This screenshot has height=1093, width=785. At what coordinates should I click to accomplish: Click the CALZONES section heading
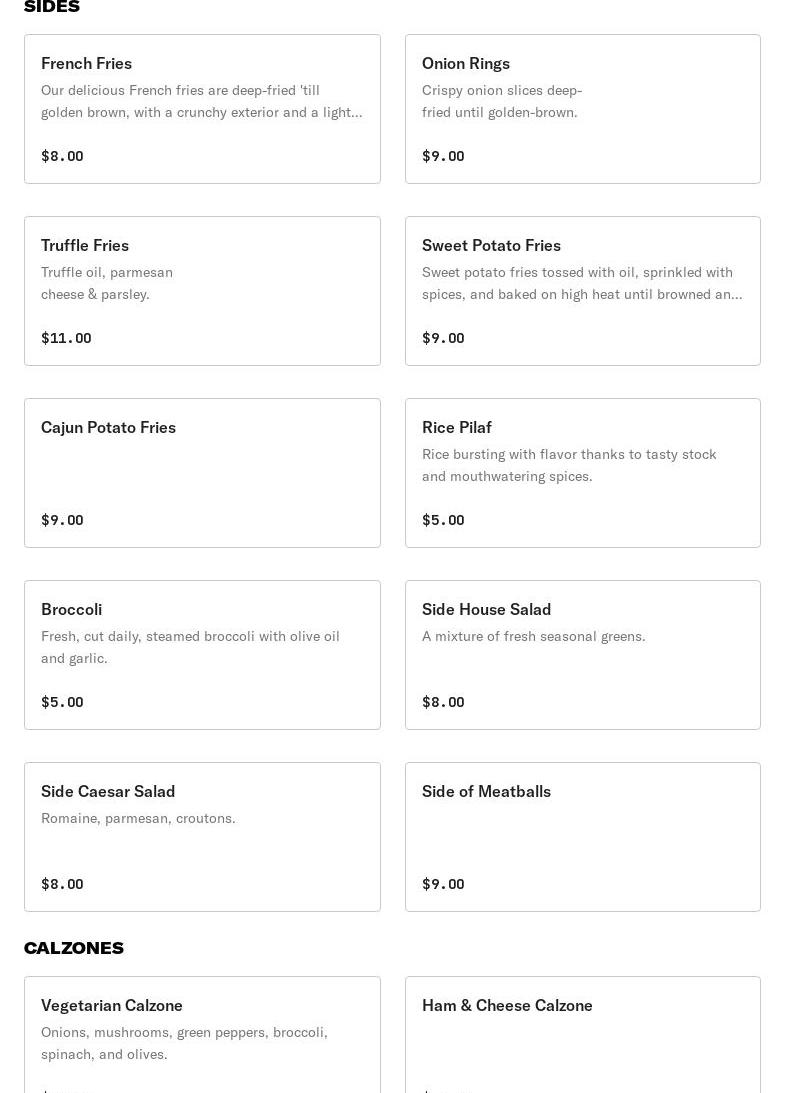tap(74, 948)
